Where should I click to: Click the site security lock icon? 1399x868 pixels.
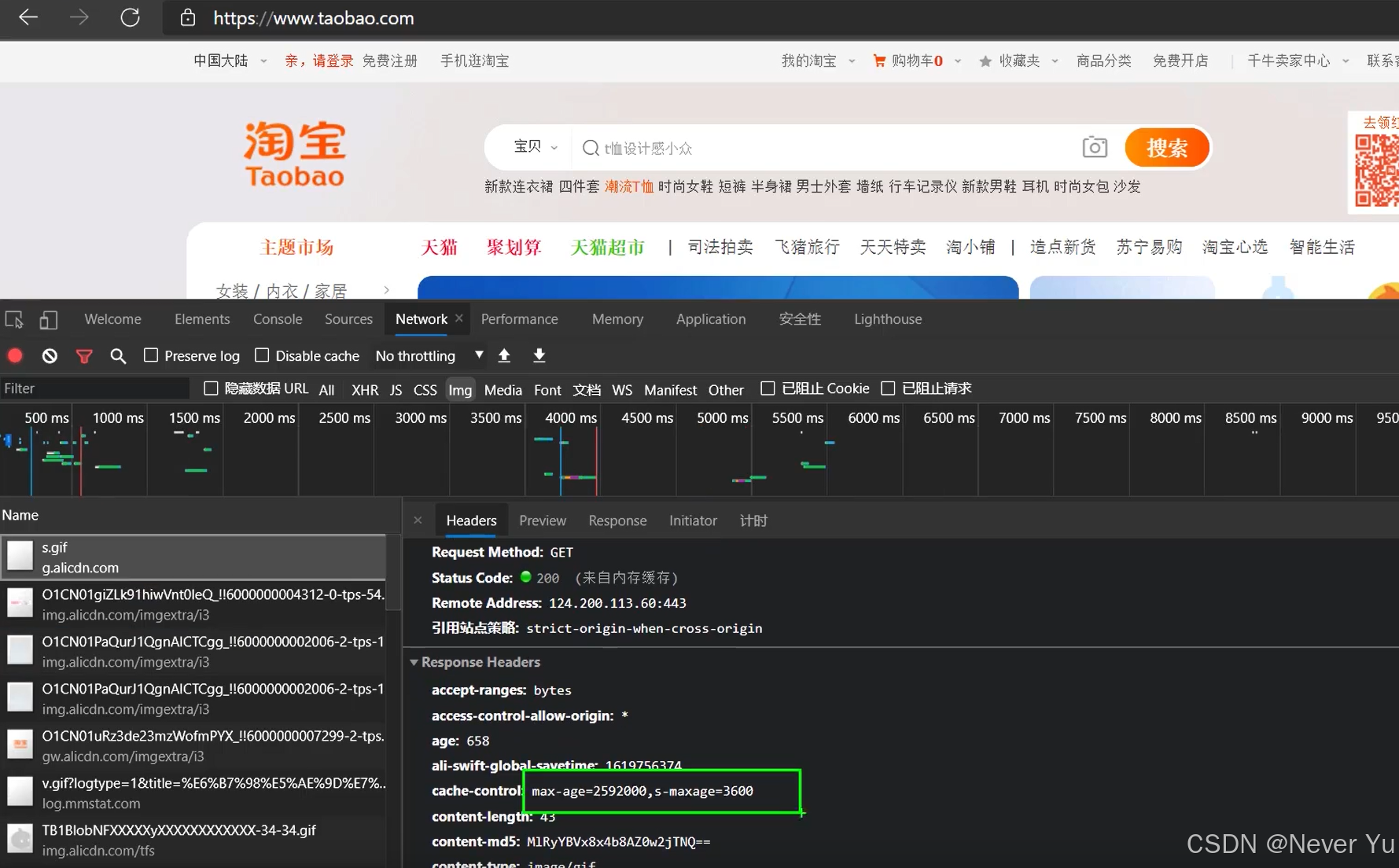click(x=187, y=17)
